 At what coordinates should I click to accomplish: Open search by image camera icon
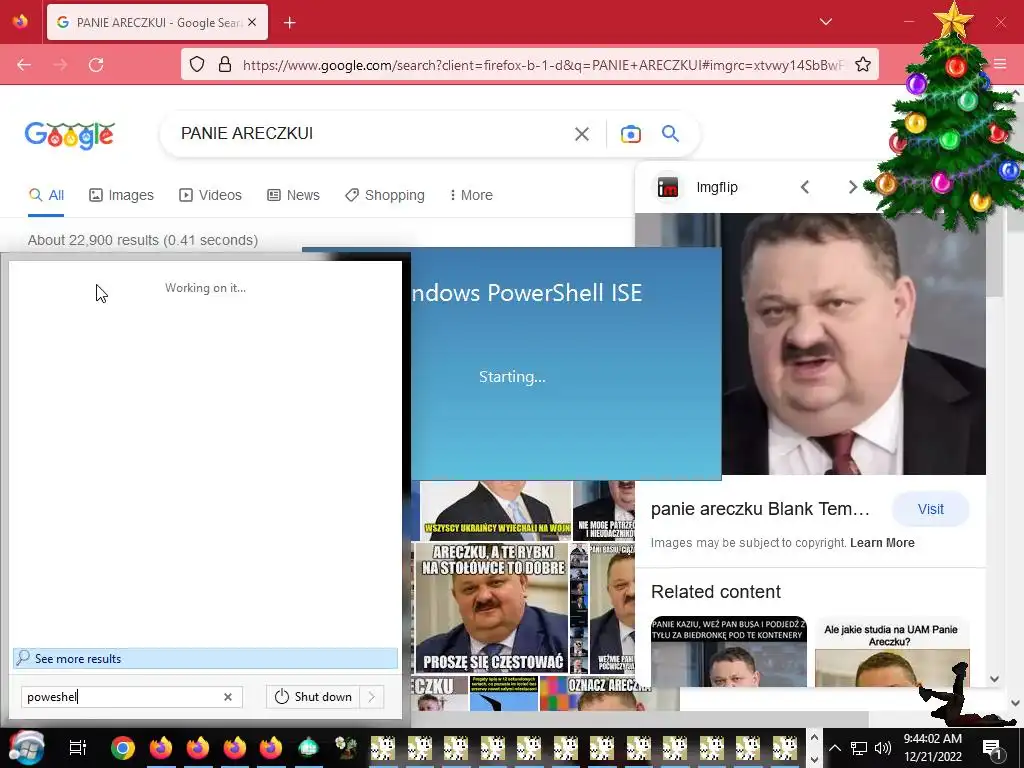(x=630, y=134)
